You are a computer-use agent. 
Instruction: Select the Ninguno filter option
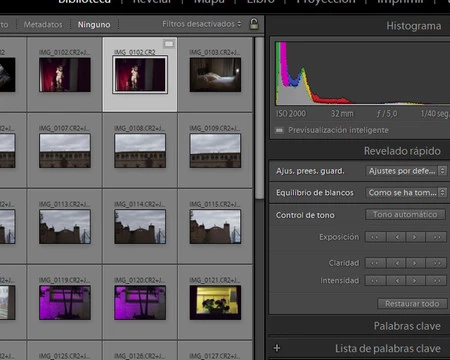pos(94,25)
